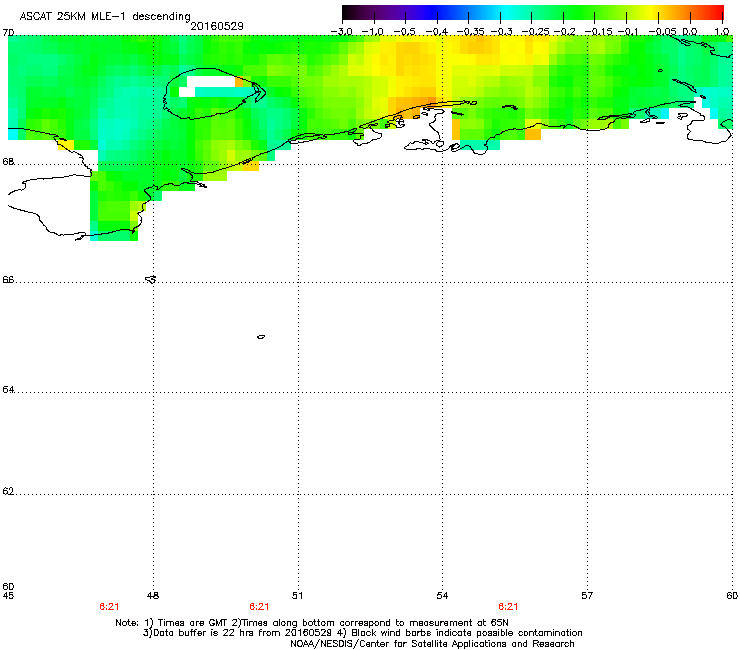Select the latitude axis label 66

[8, 279]
